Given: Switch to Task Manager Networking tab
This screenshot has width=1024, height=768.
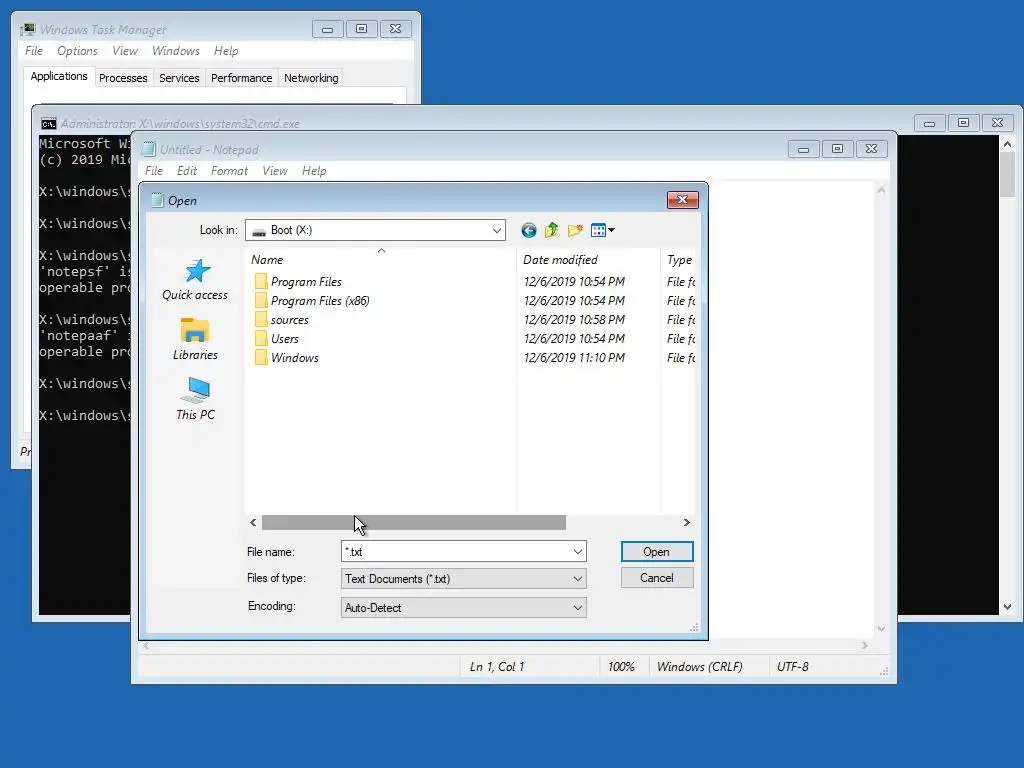Looking at the screenshot, I should point(311,78).
